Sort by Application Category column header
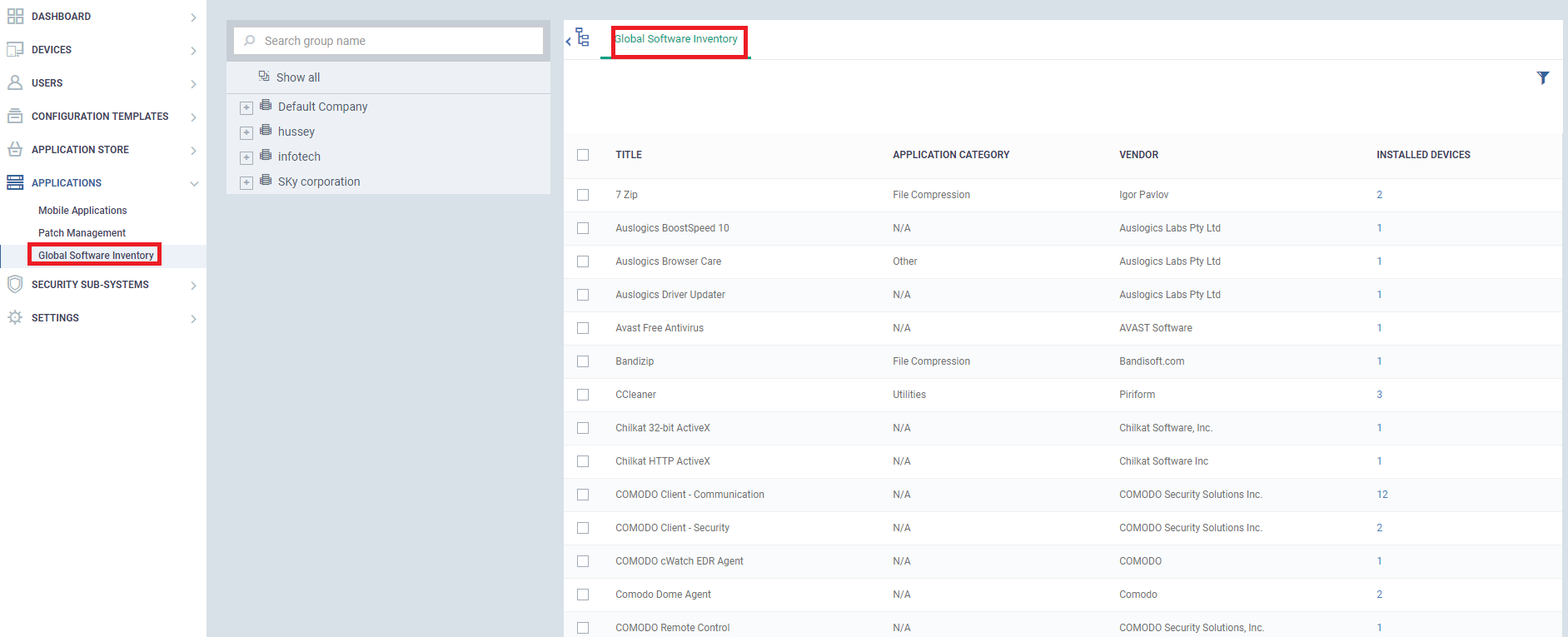The image size is (1568, 637). 951,155
